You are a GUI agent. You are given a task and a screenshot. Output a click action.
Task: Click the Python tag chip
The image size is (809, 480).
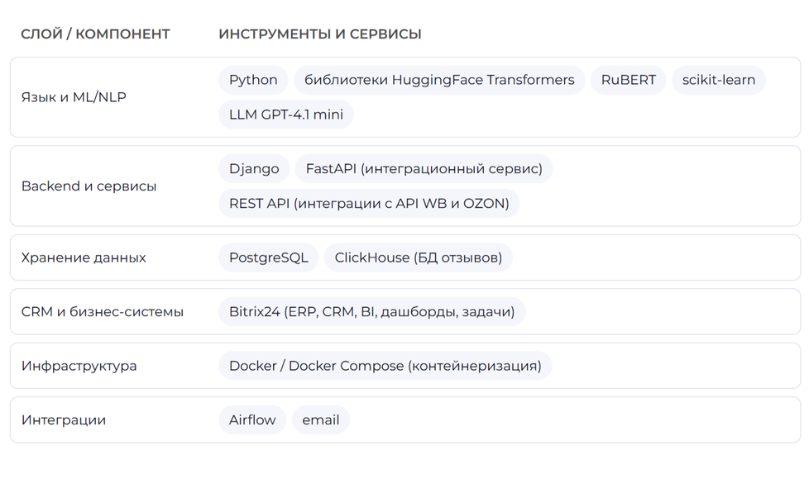pos(253,80)
